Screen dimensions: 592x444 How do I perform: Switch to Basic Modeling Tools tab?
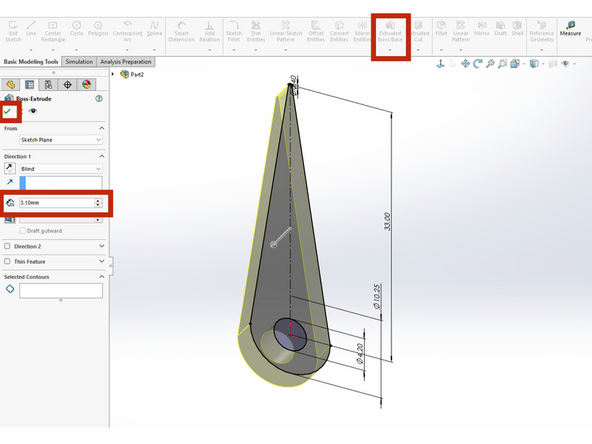pos(31,62)
